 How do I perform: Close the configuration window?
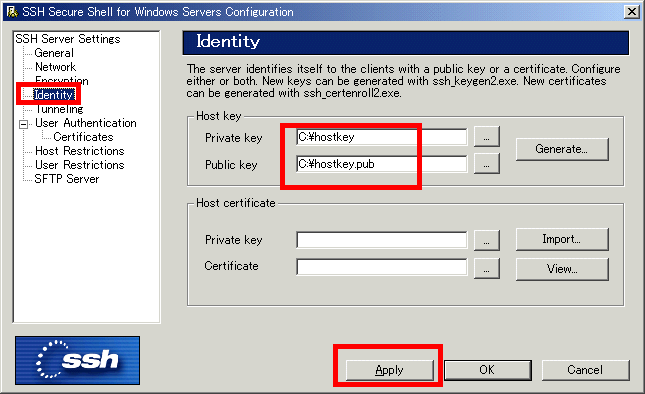(631, 12)
